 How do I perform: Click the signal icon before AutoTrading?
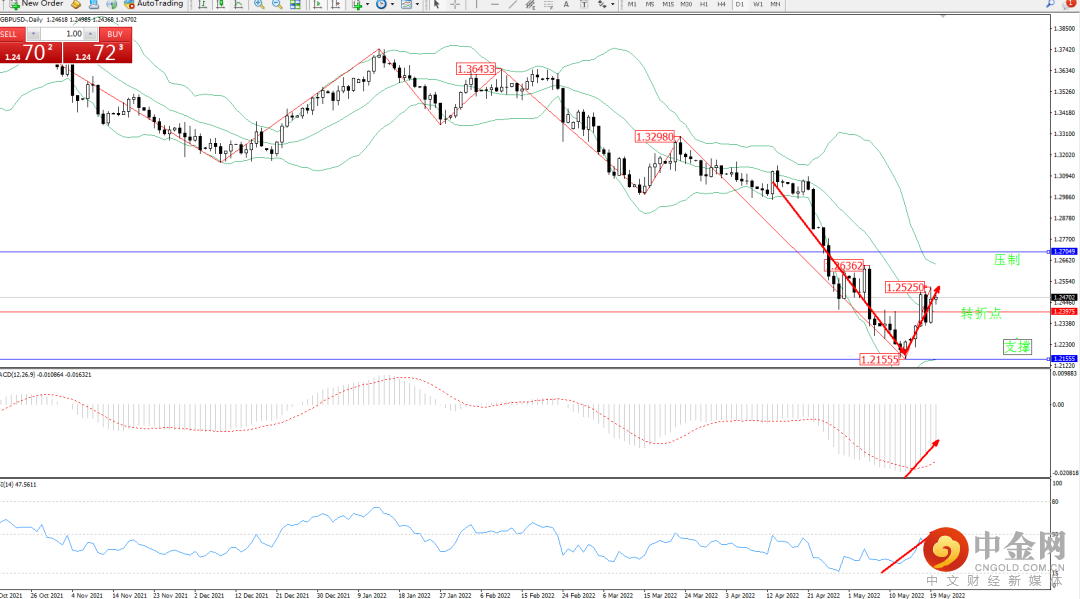(112, 4)
